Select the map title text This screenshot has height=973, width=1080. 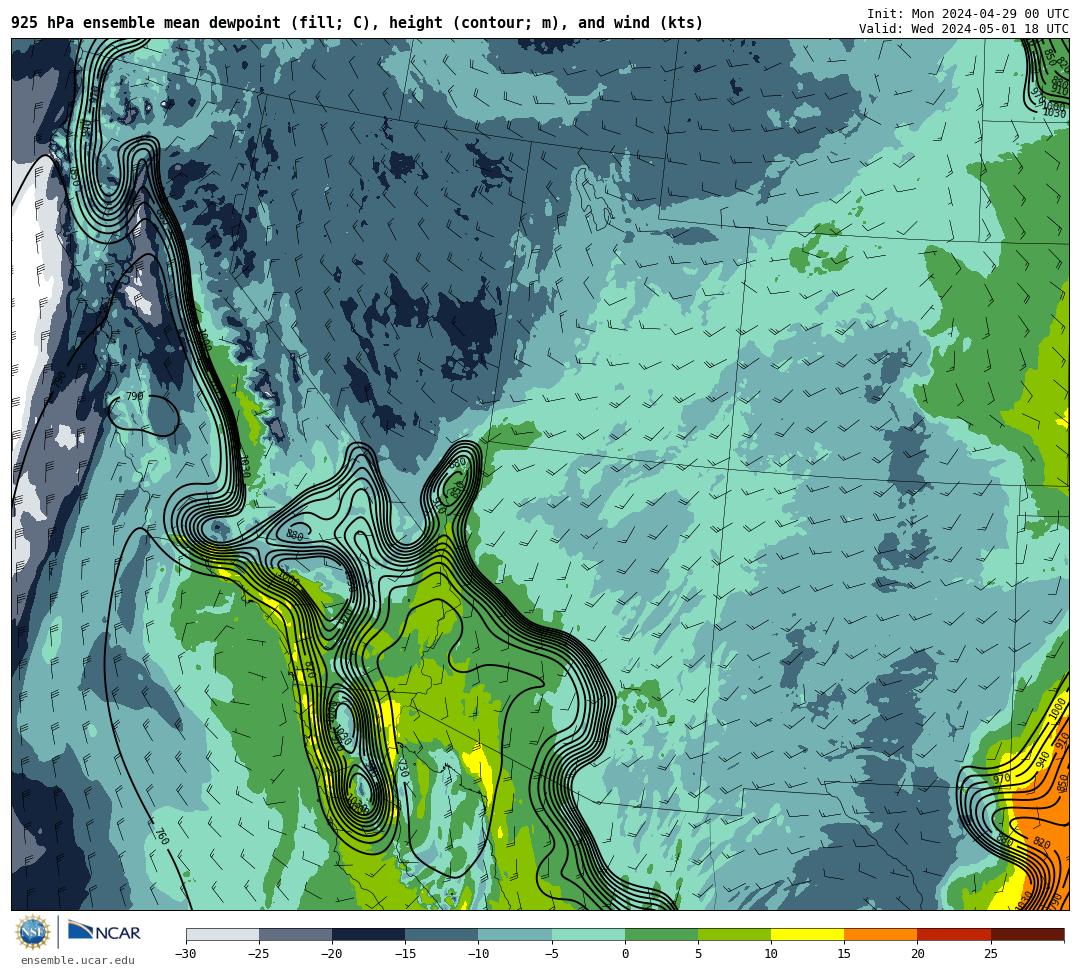tap(357, 23)
